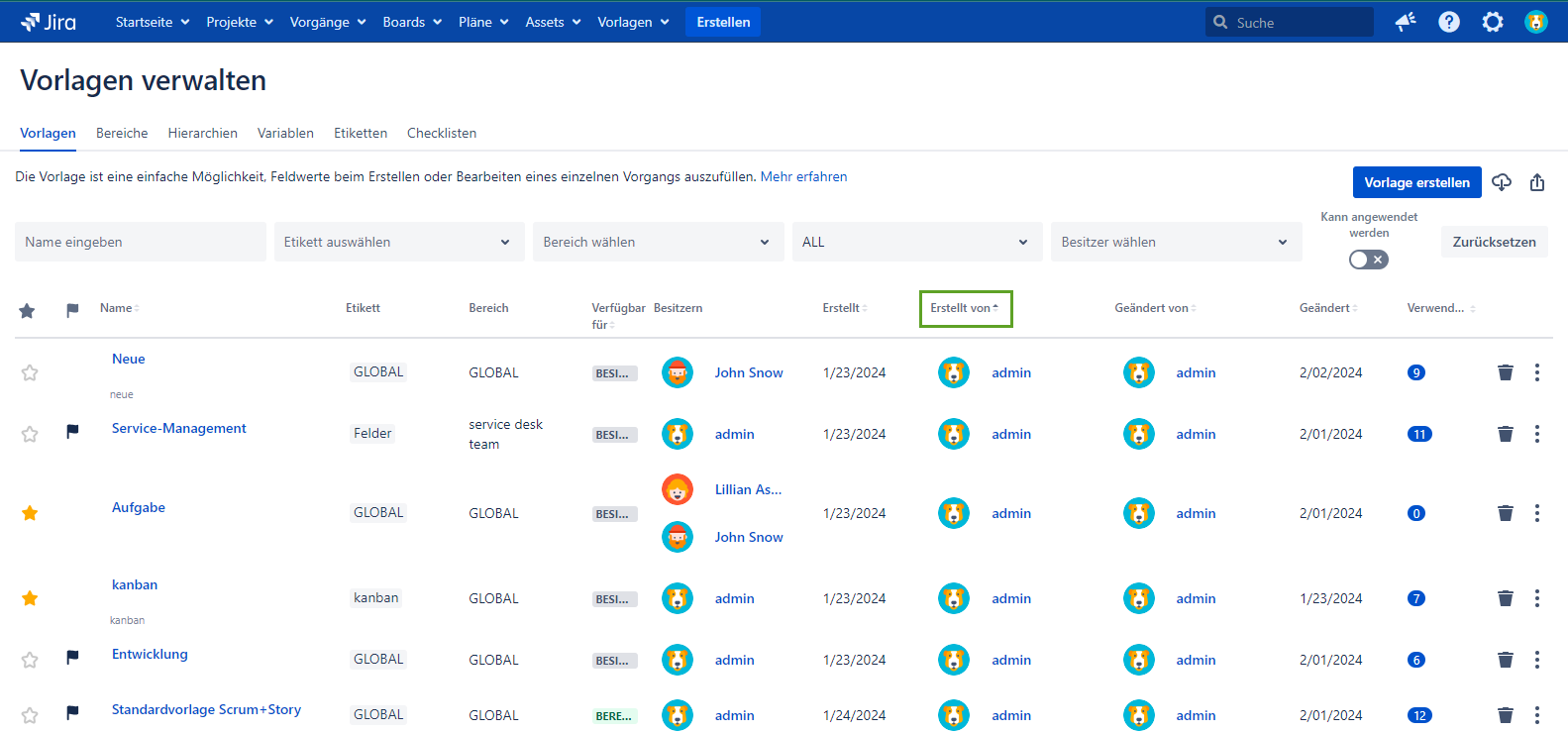Viewport: 1568px width, 733px height.
Task: Switch to the Hierarchien tab
Action: pyautogui.click(x=202, y=133)
